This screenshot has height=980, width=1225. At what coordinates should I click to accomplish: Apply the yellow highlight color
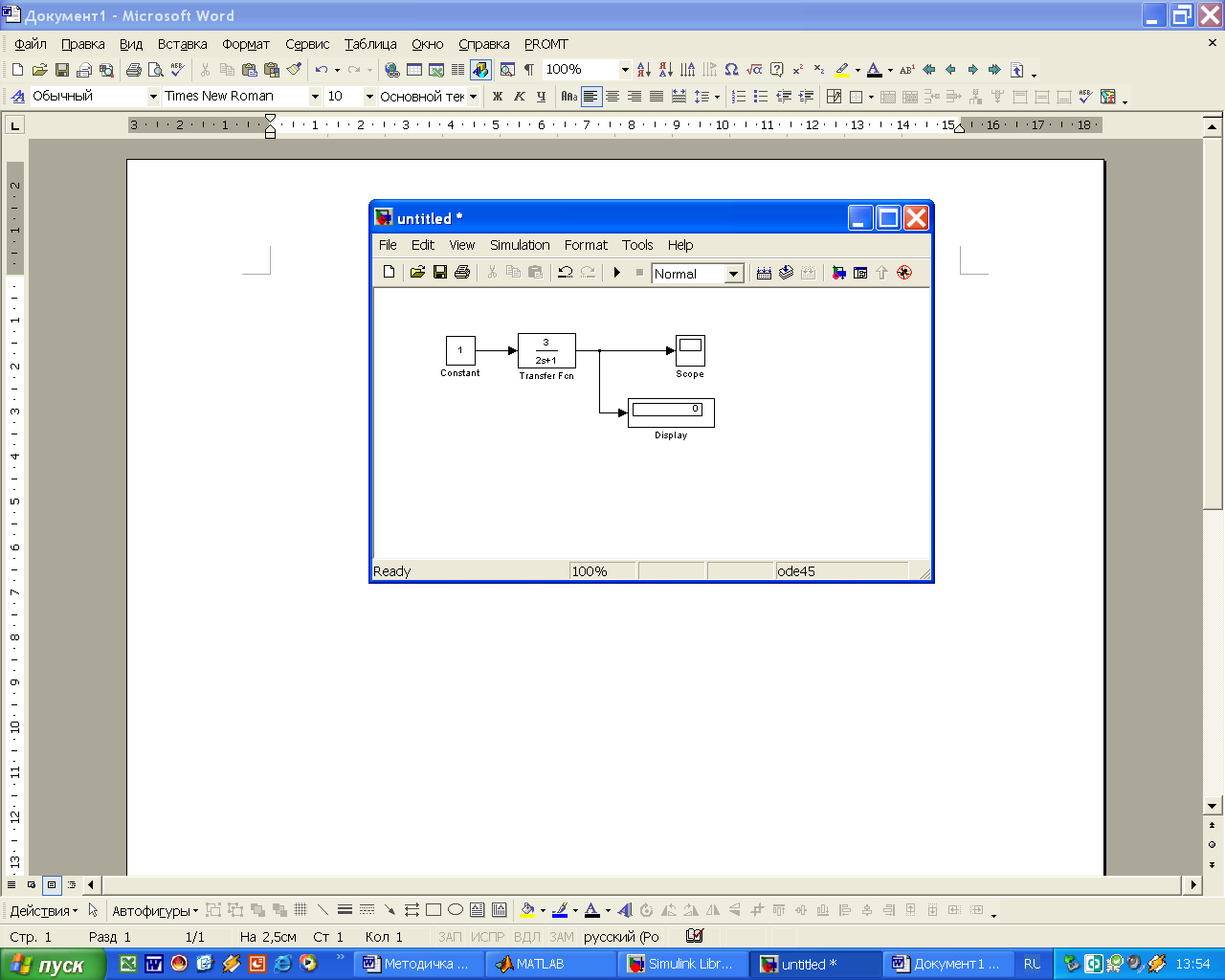[x=841, y=70]
